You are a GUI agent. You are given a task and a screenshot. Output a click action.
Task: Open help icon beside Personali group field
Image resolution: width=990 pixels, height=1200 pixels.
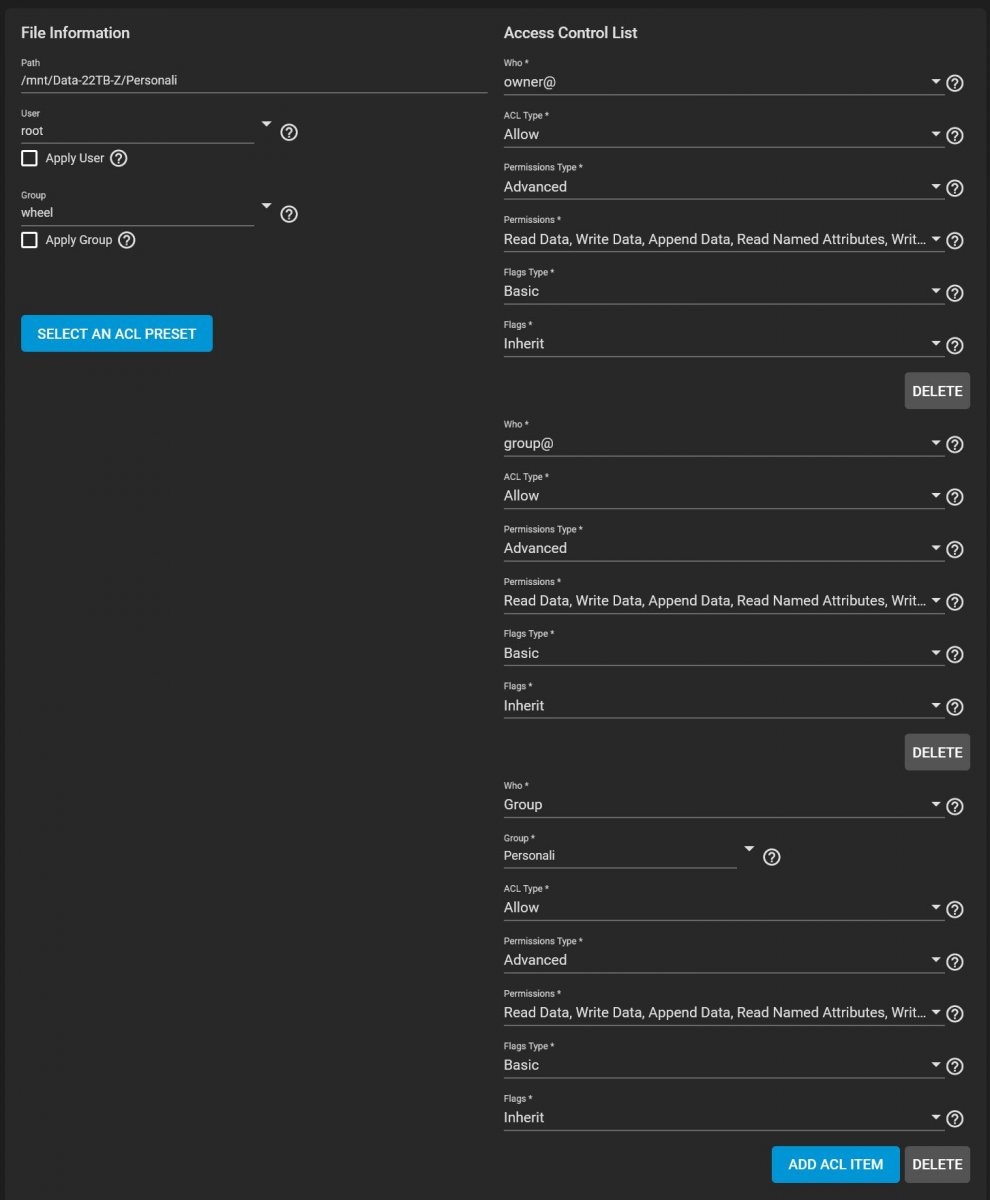coord(772,857)
